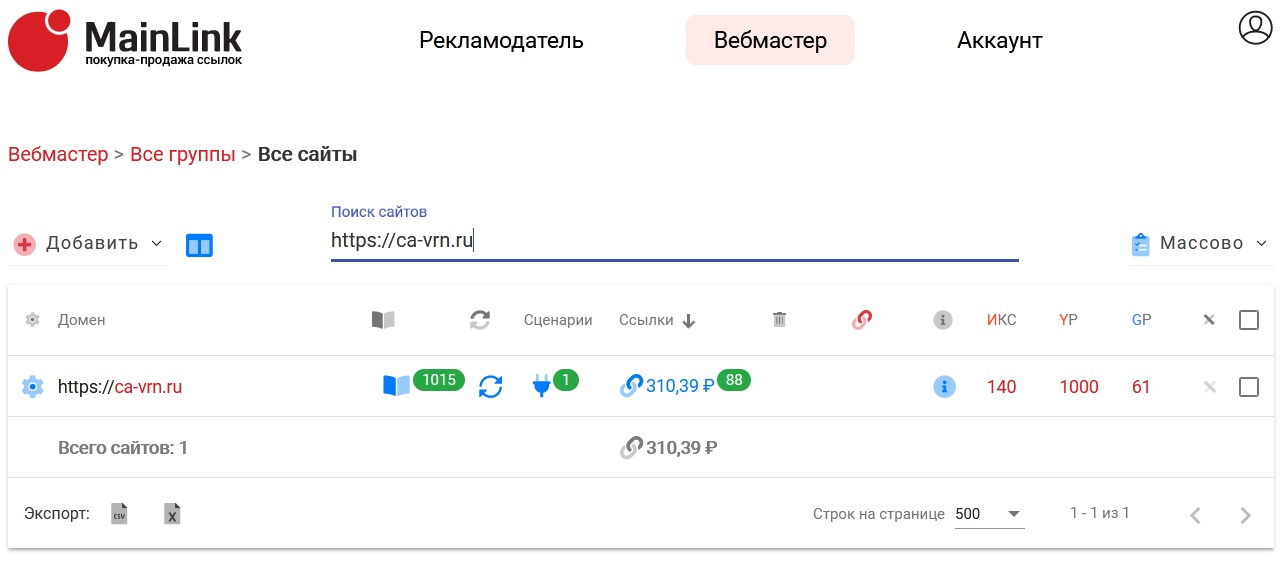Open the Массово bulk actions dropdown

tap(1199, 243)
